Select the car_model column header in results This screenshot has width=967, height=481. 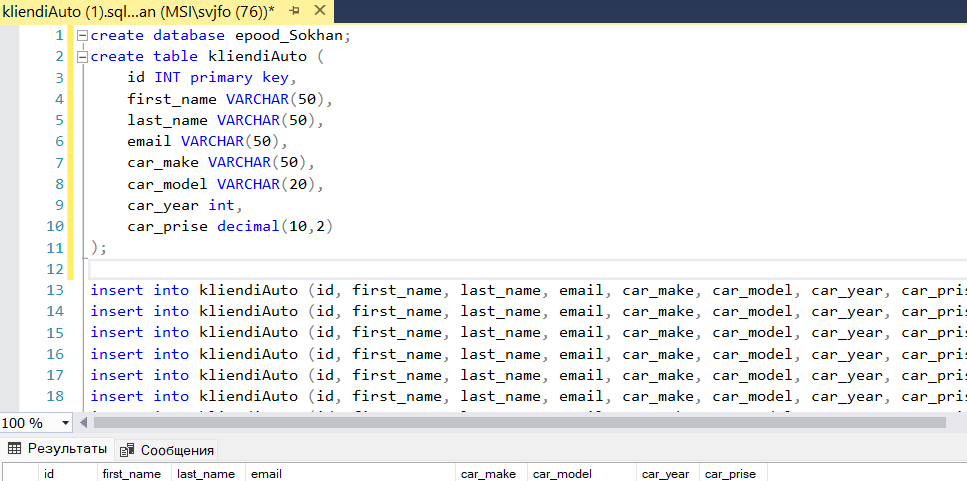(582, 474)
